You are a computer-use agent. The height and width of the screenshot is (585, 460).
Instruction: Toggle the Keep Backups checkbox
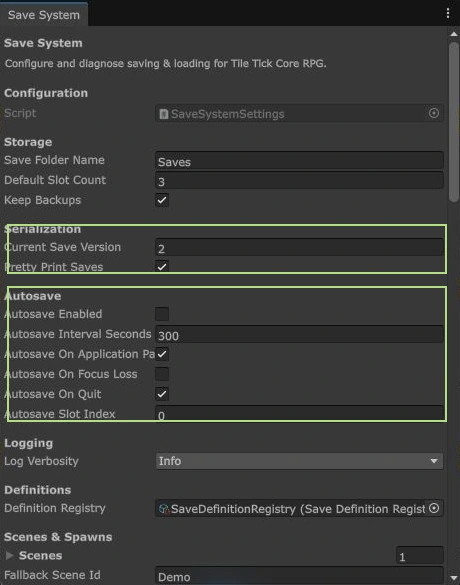(162, 200)
